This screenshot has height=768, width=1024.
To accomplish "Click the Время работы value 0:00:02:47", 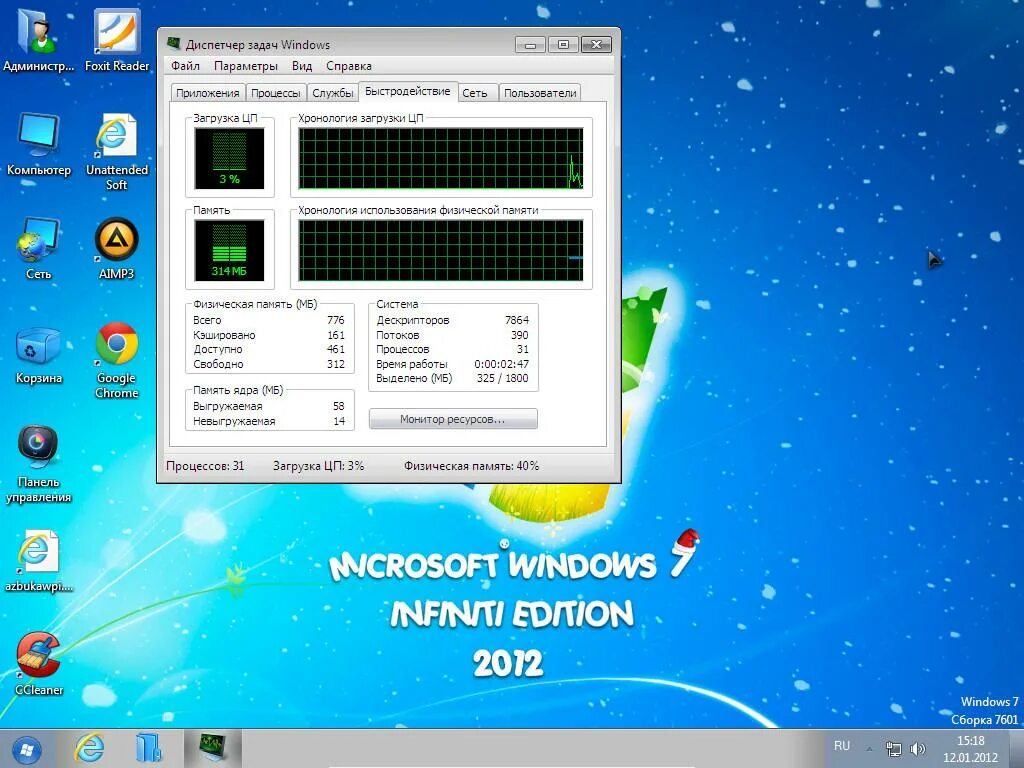I will (x=502, y=364).
